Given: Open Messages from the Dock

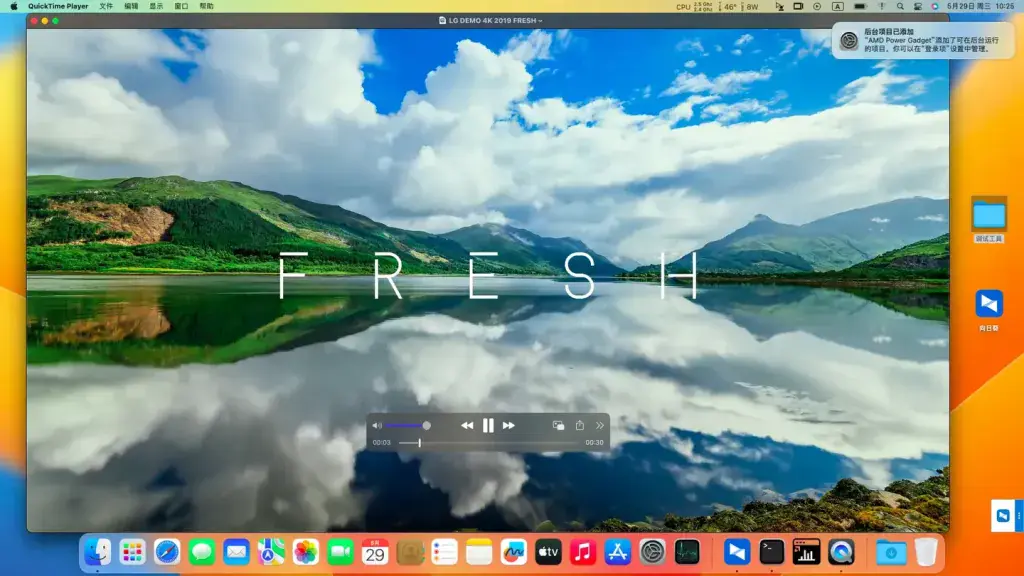Looking at the screenshot, I should coord(202,552).
